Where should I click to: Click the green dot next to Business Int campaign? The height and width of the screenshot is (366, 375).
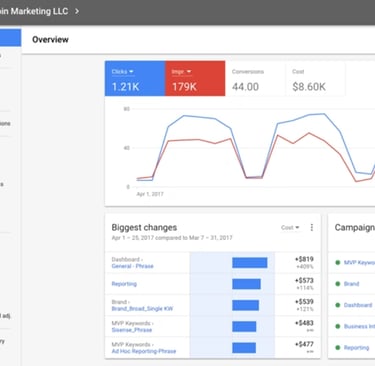click(x=338, y=326)
